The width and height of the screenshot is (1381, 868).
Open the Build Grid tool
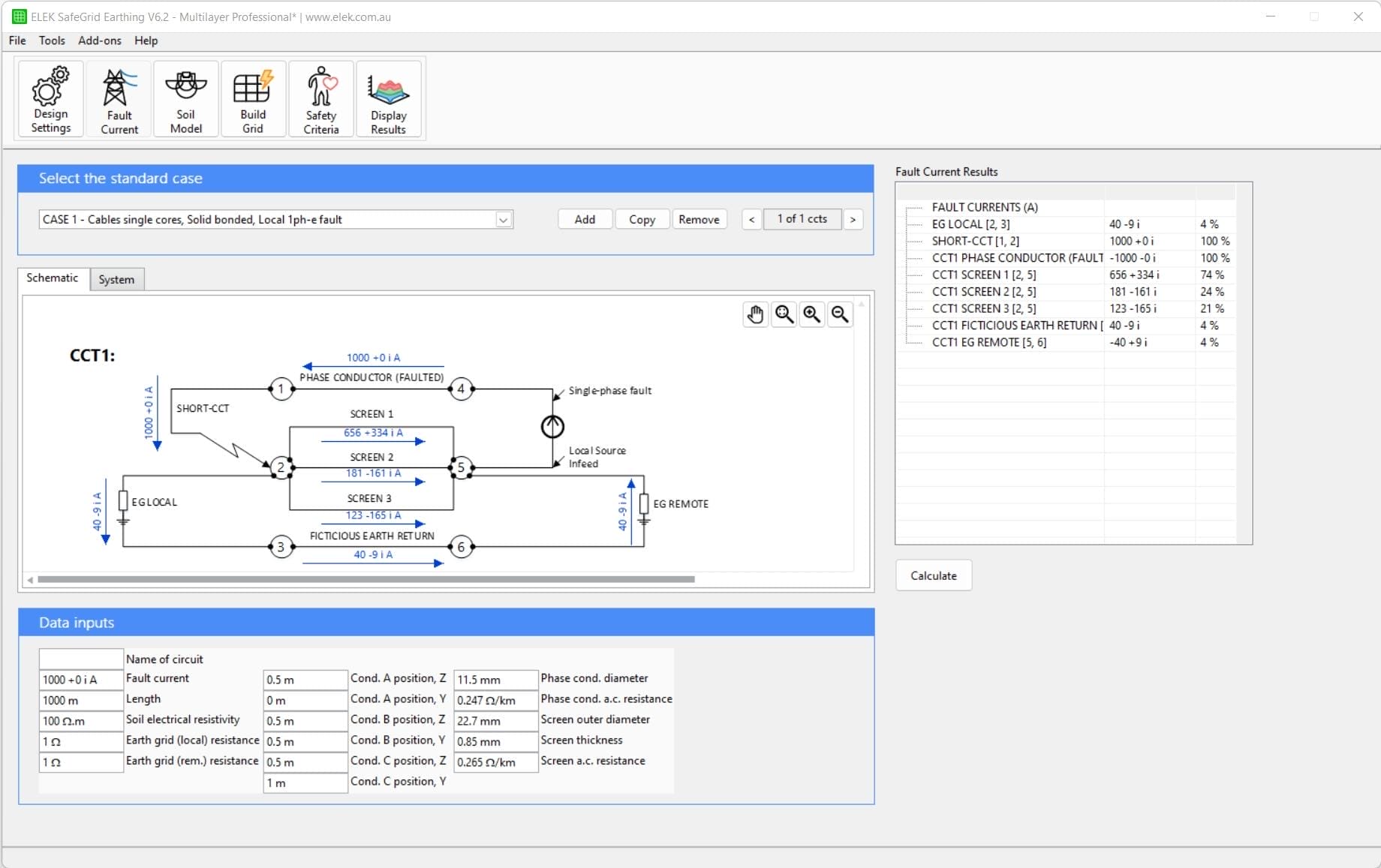[x=253, y=98]
